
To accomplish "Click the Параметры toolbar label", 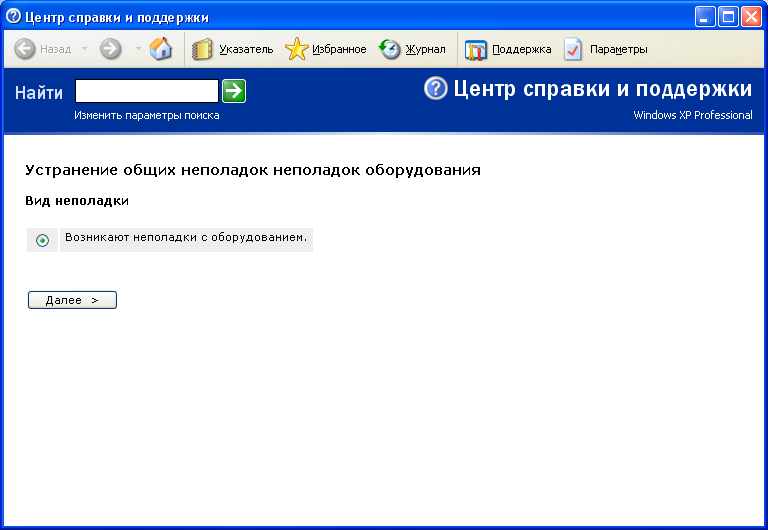I will [619, 49].
